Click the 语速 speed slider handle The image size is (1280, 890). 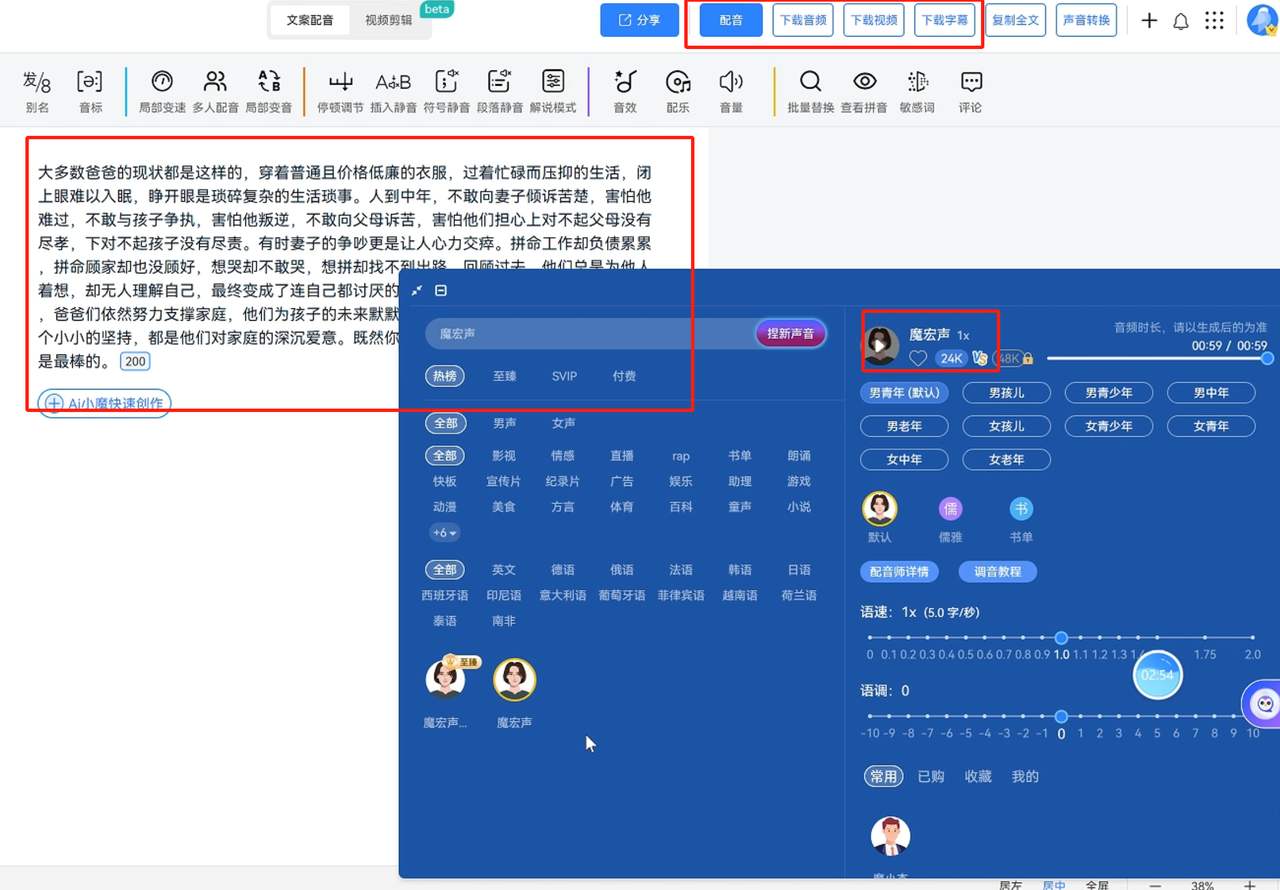1061,637
